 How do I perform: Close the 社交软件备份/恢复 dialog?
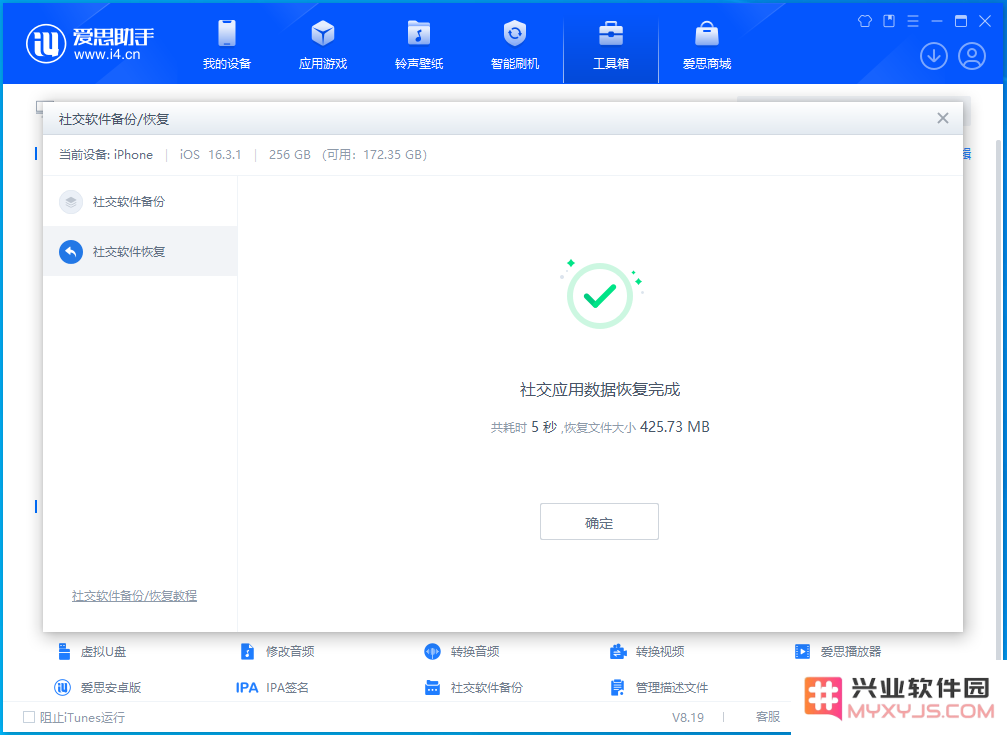click(942, 118)
